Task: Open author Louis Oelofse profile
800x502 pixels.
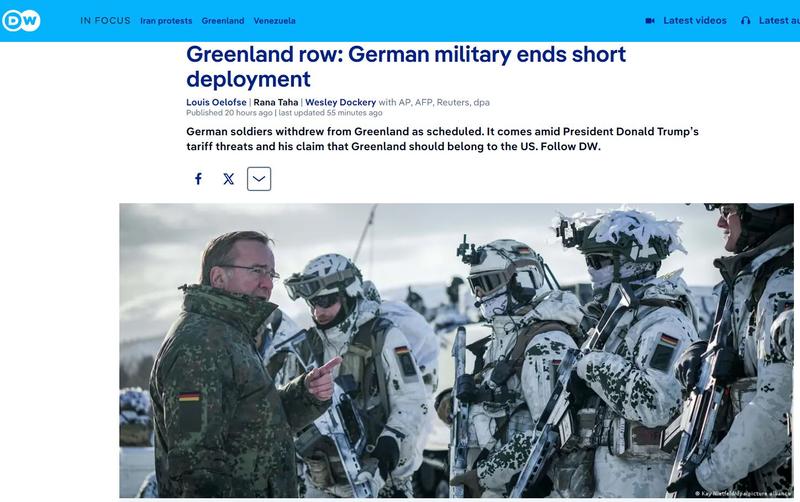Action: coord(216,102)
